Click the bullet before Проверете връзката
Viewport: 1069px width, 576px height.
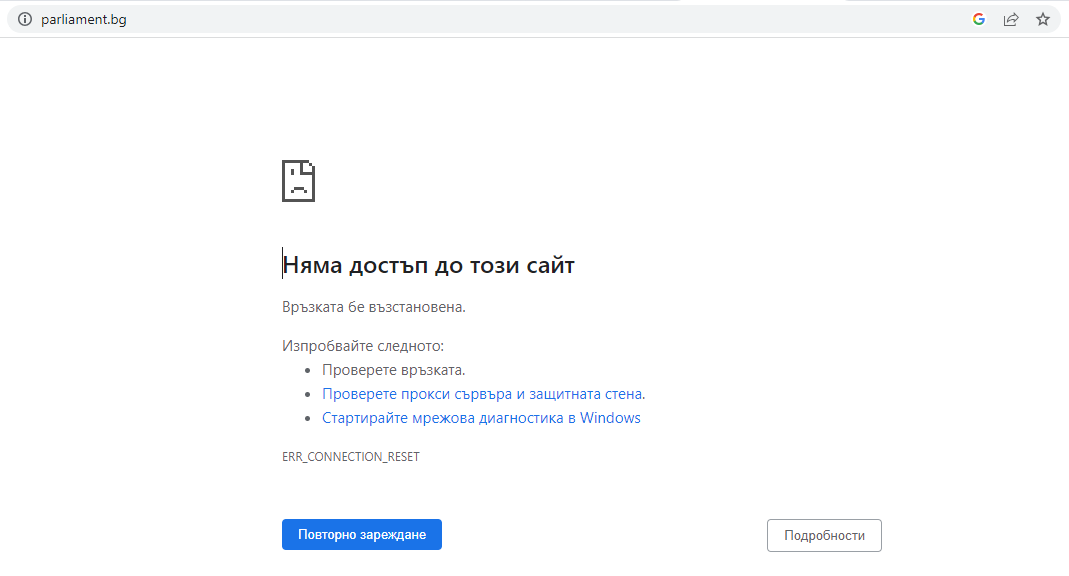coord(307,370)
